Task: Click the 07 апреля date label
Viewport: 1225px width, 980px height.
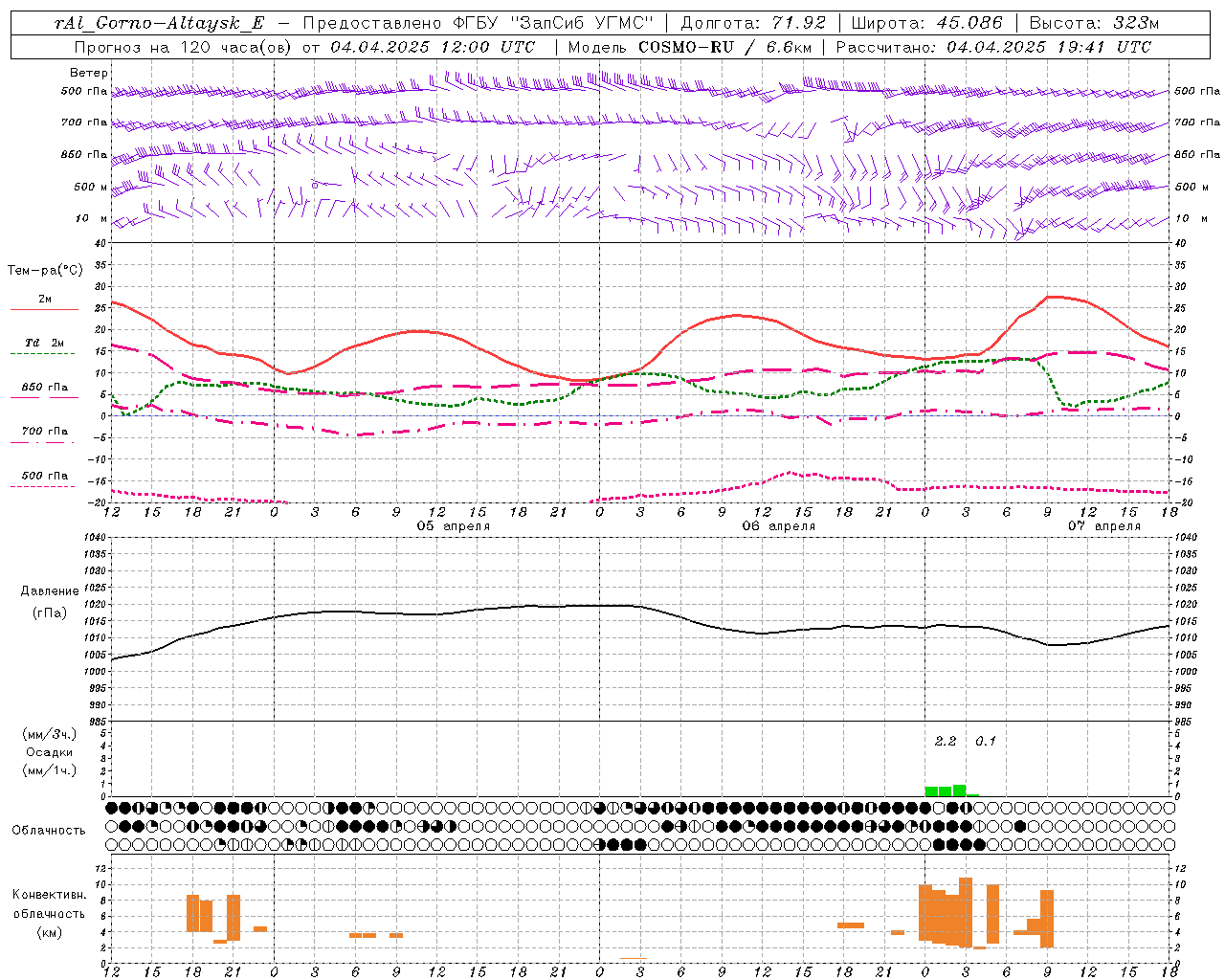Action: (x=1104, y=526)
